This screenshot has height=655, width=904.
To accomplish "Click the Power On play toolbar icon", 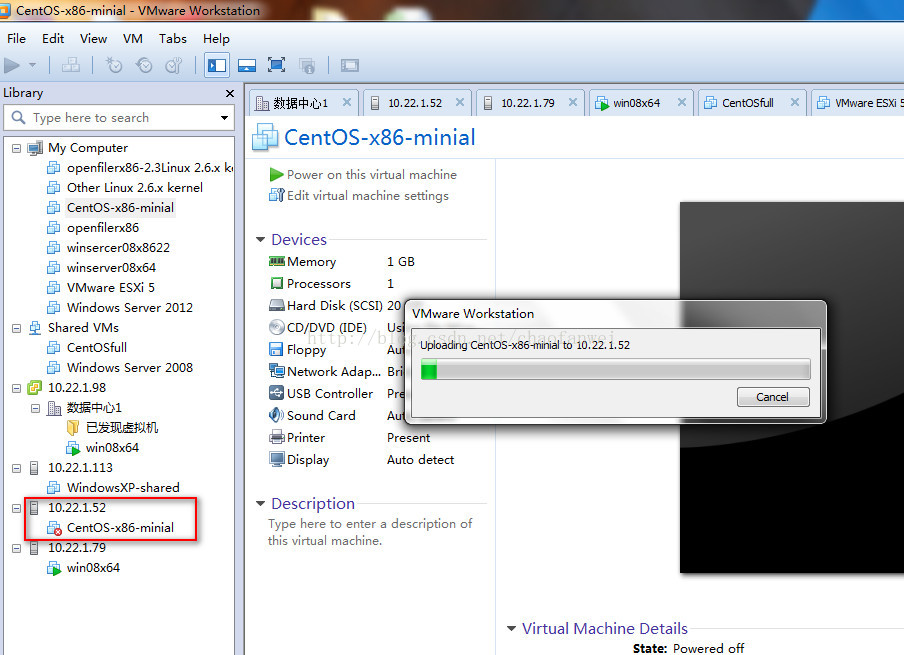I will (x=12, y=66).
